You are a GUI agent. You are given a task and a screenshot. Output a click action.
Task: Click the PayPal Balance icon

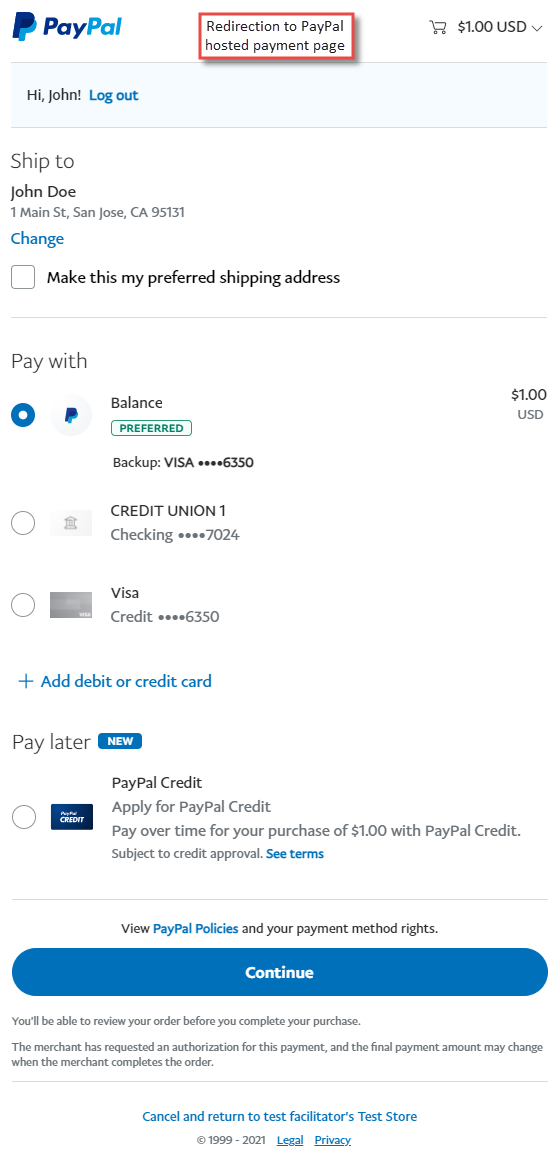[71, 415]
